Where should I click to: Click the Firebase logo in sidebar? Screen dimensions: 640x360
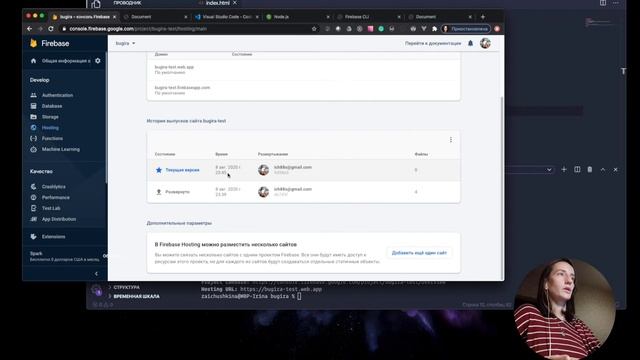pos(49,43)
